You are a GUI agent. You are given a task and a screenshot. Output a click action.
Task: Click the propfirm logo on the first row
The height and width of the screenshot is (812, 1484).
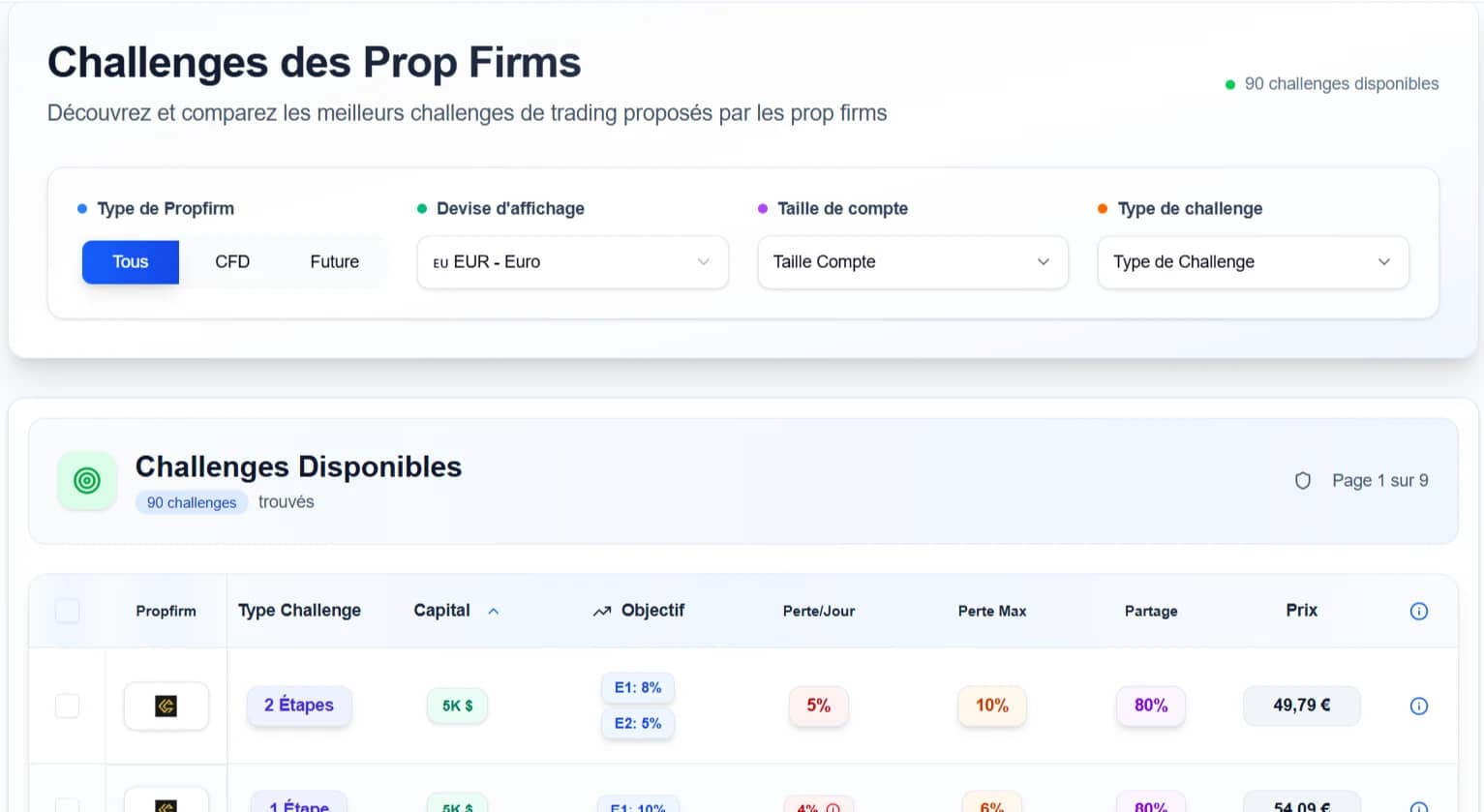(x=166, y=706)
